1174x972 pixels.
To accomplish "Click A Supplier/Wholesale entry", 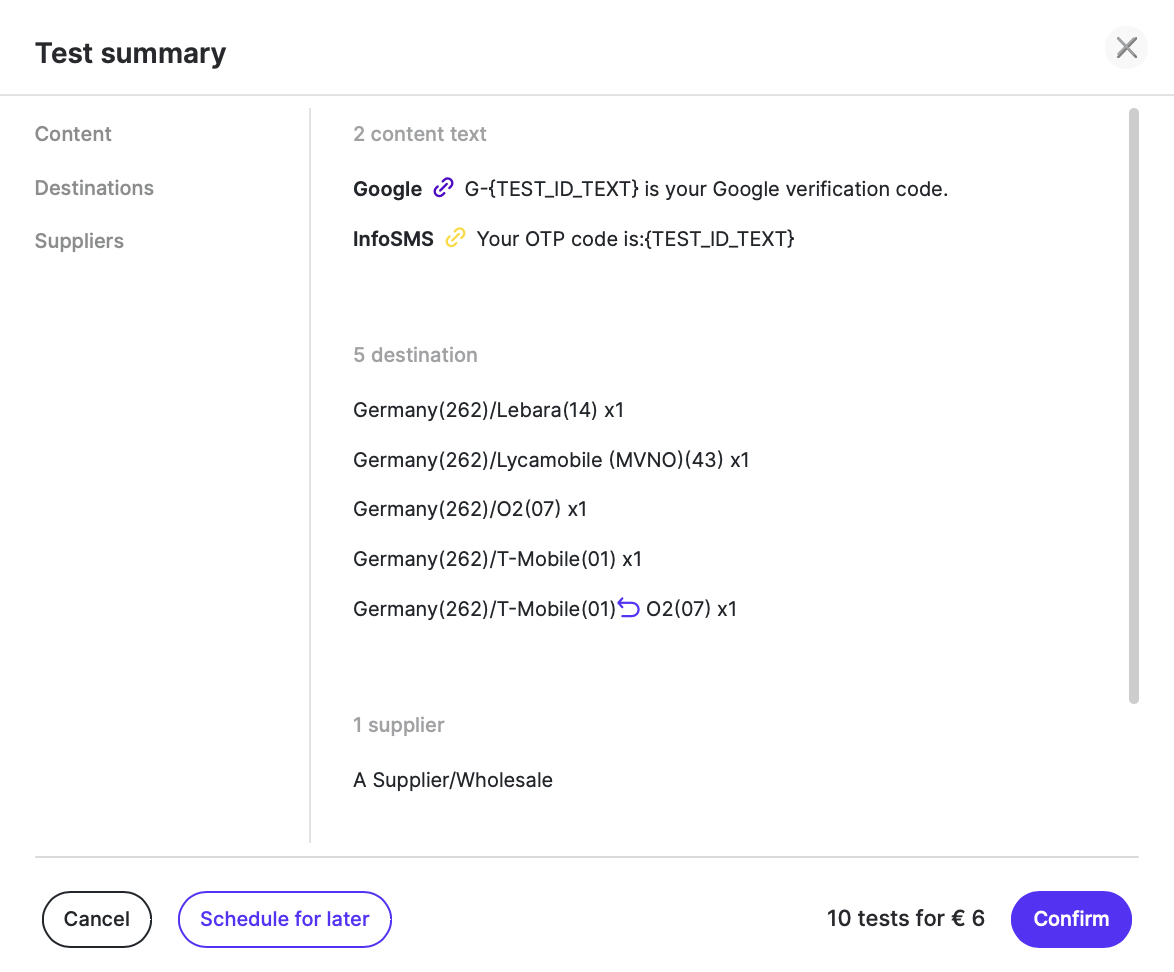I will (453, 780).
